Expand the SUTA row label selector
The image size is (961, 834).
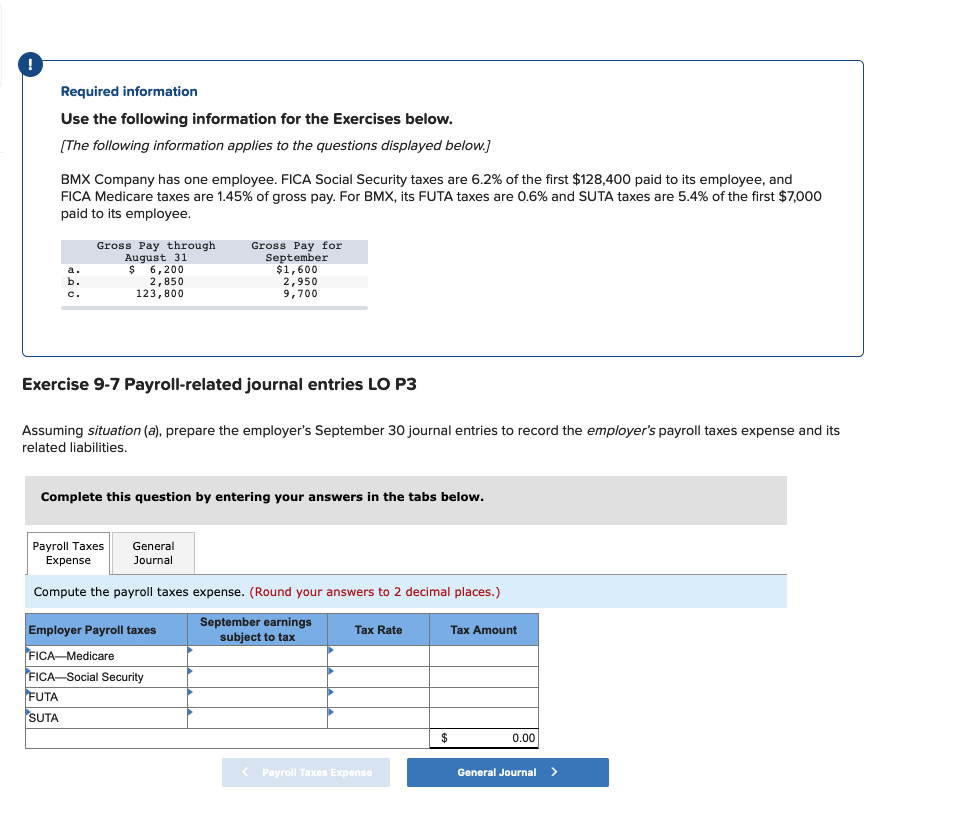[x=30, y=711]
